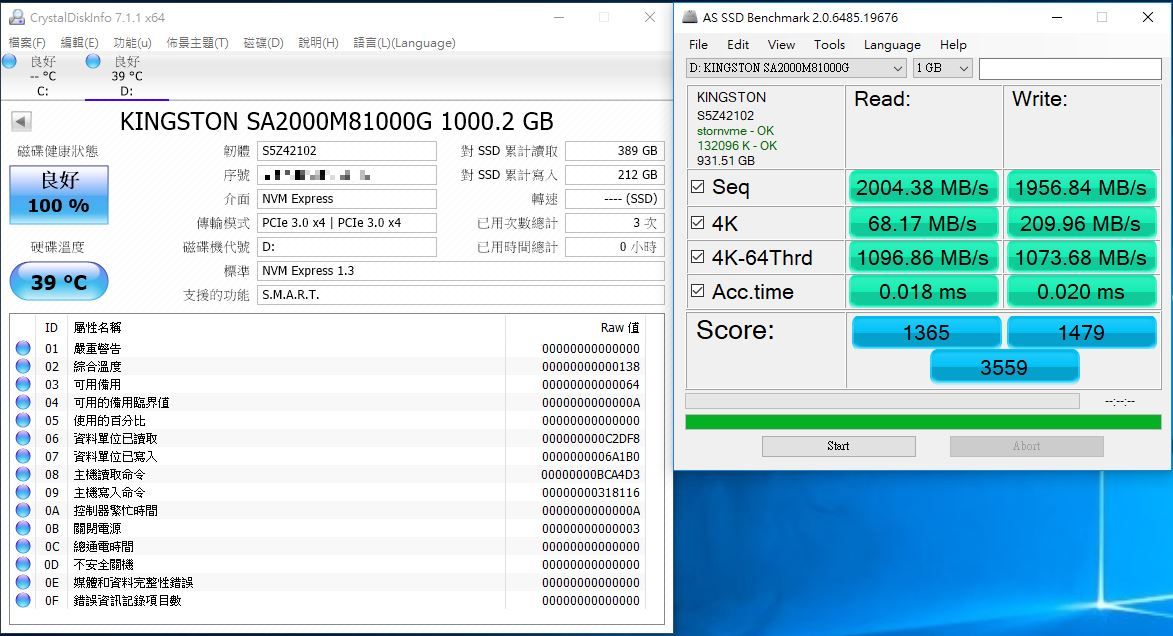Click the 212 GB total writes value
This screenshot has width=1173, height=636.
click(615, 174)
